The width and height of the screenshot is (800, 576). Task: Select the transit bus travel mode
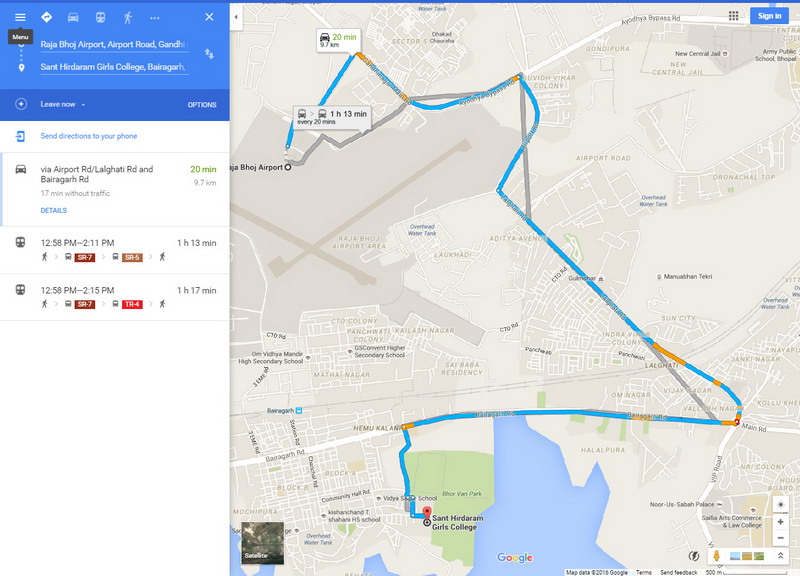click(x=101, y=17)
